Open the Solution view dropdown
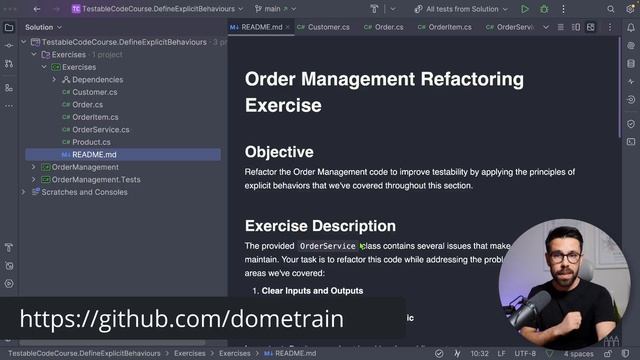The image size is (640, 360). coord(43,27)
